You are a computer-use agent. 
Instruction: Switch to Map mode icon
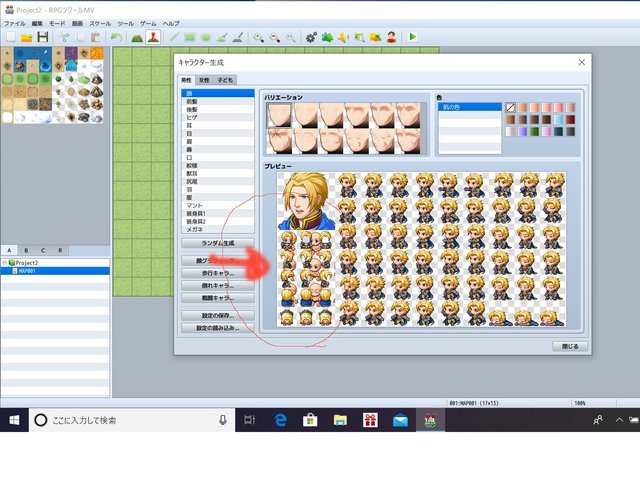pyautogui.click(x=137, y=38)
